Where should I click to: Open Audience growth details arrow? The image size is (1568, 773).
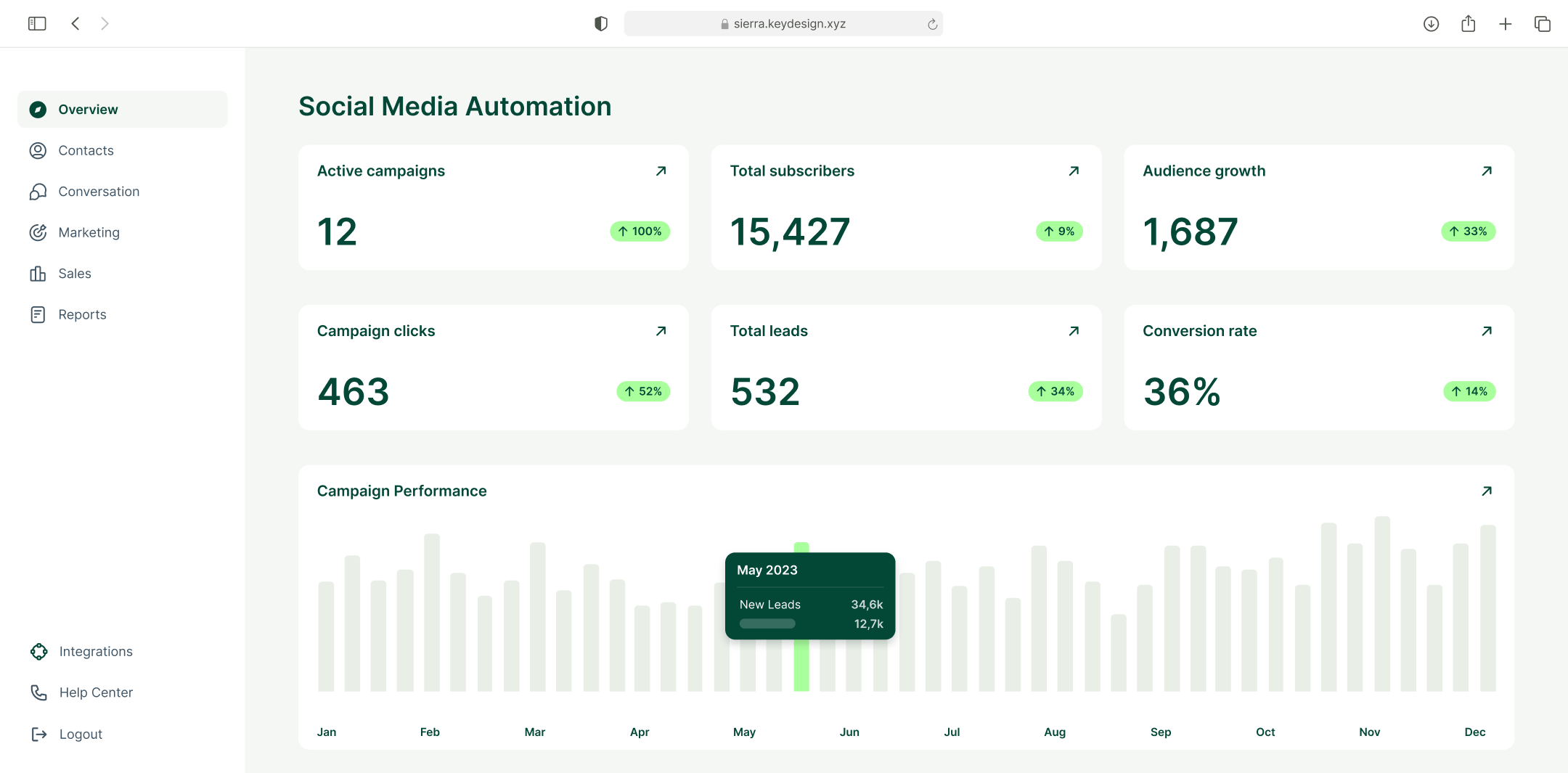1486,171
